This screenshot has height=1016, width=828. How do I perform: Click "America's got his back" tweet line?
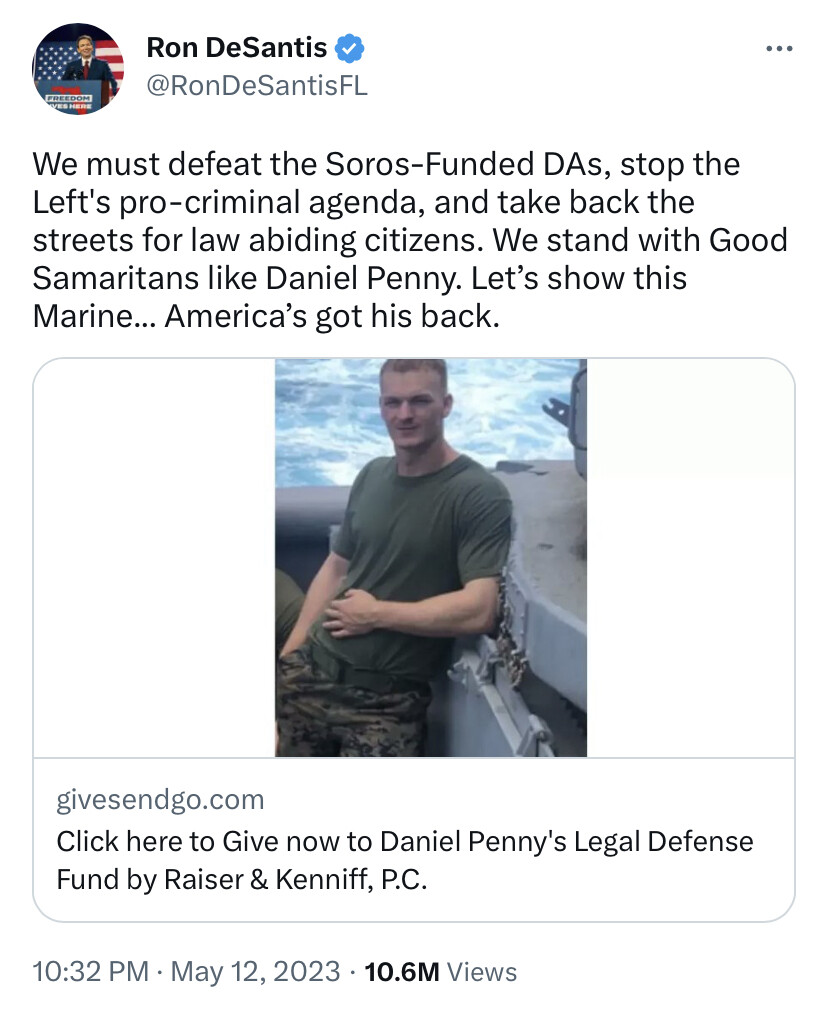(330, 316)
